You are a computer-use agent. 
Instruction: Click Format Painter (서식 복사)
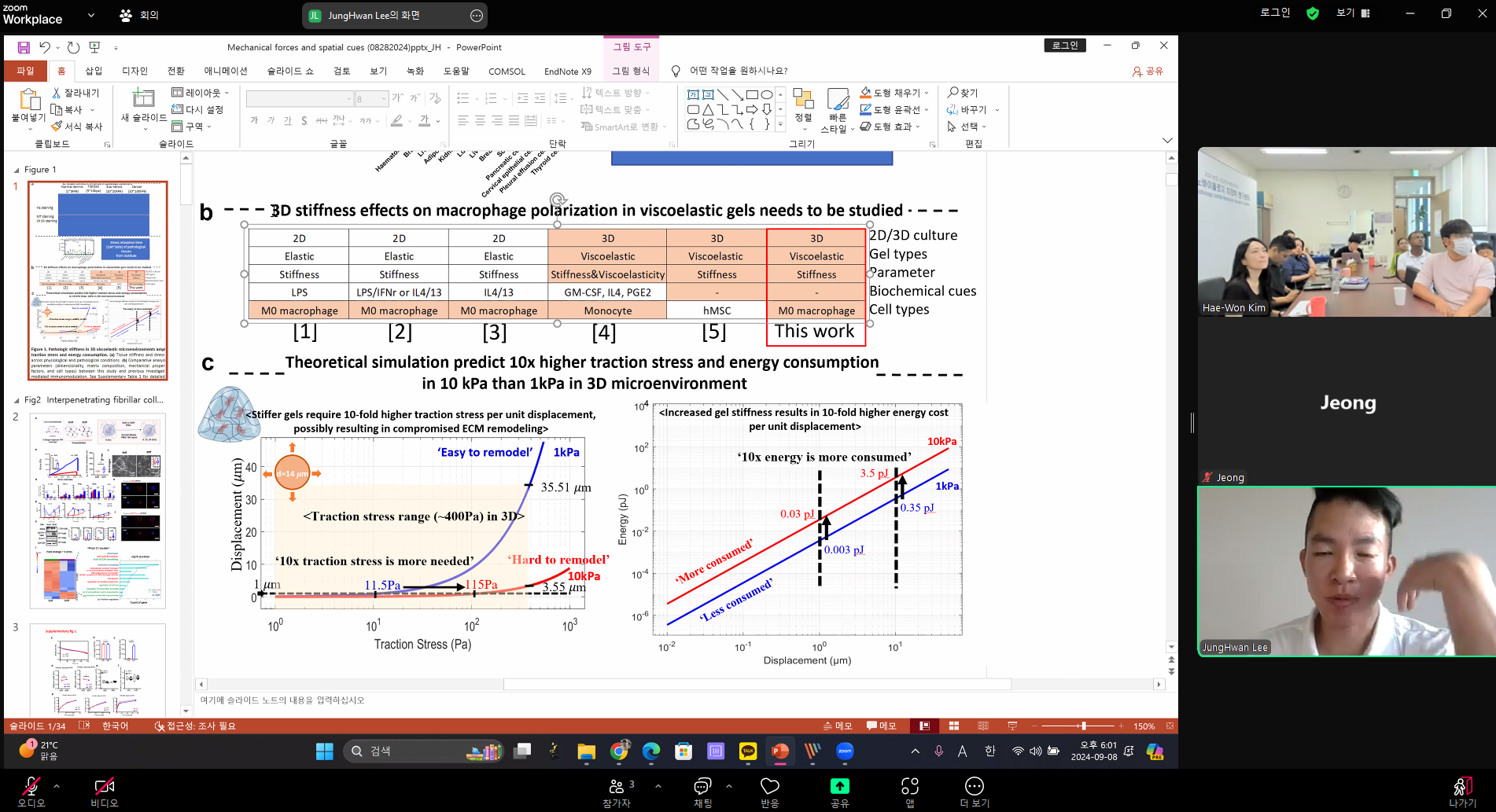[x=77, y=127]
